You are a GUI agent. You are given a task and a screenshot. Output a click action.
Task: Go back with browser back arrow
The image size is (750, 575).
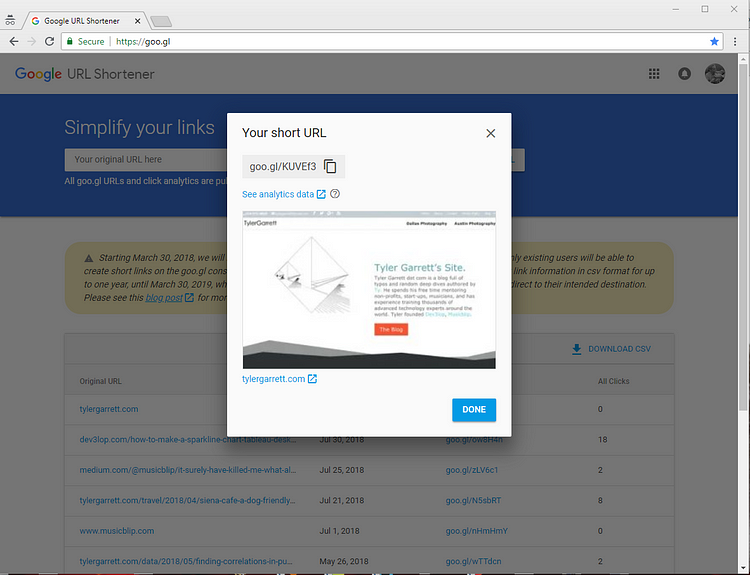tap(14, 42)
